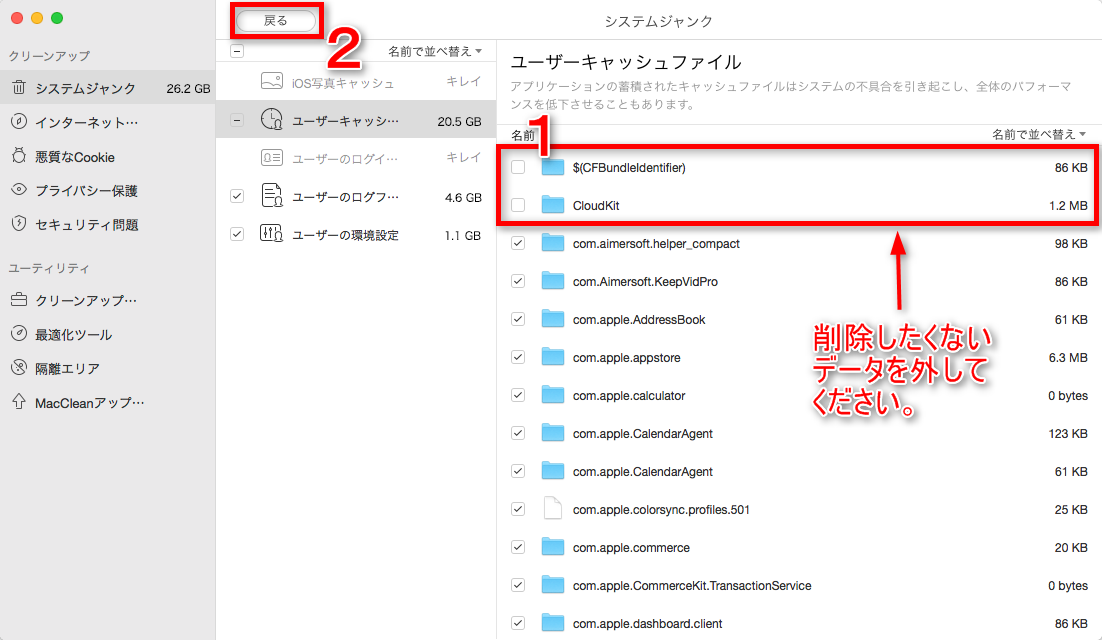Viewport: 1102px width, 640px height.
Task: Click the MacCleanアップ upgrade arrow icon
Action: [19, 402]
